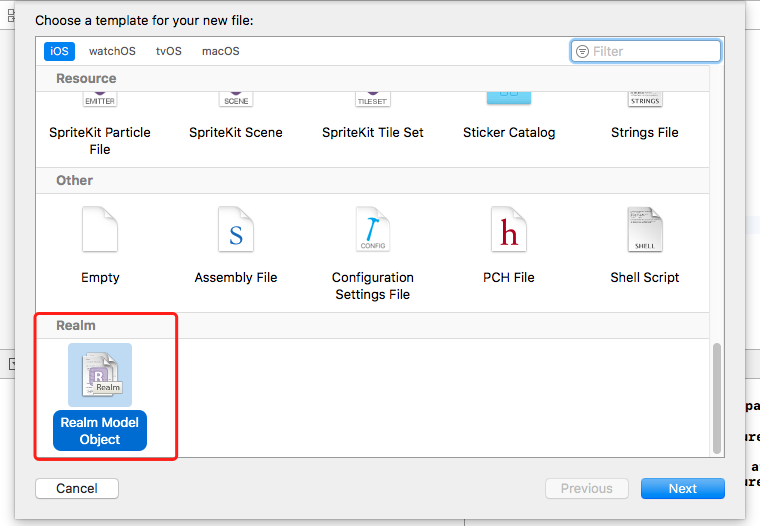This screenshot has height=526, width=760.
Task: Select the Sticker Catalog template icon
Action: pos(508,98)
